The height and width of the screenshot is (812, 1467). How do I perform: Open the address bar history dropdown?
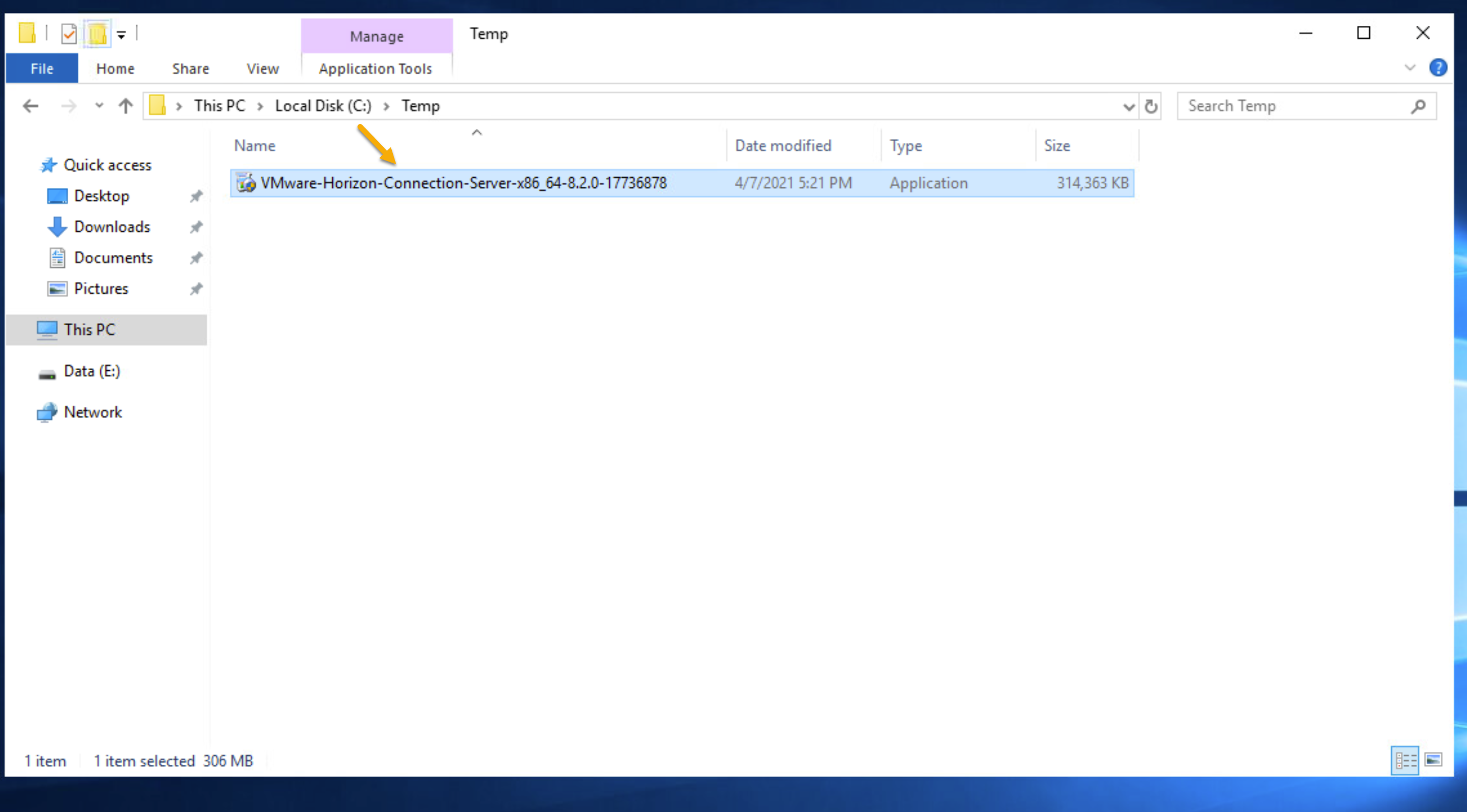(1128, 106)
